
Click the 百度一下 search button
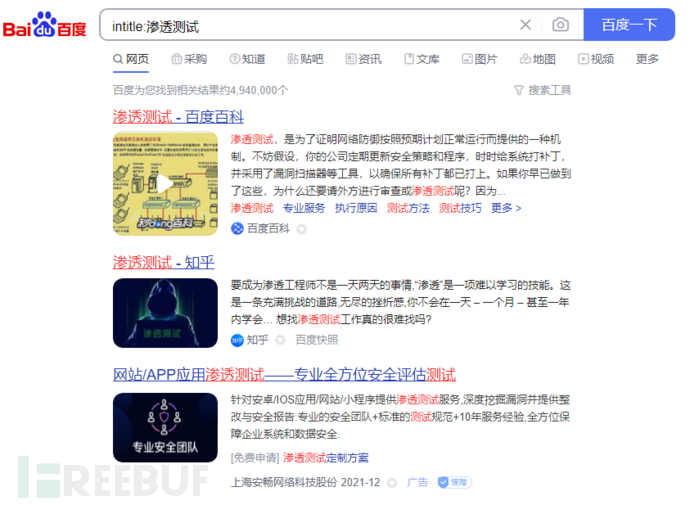pos(629,25)
